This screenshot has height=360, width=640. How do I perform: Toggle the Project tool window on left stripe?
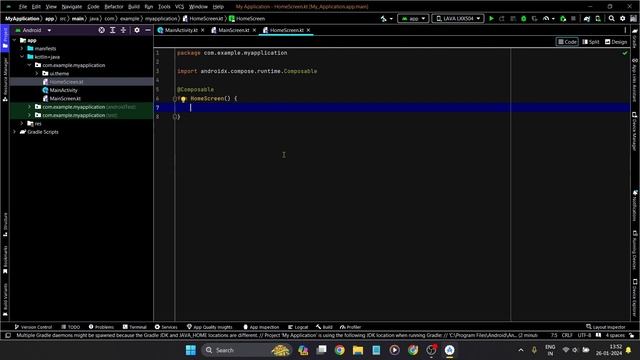(5, 39)
